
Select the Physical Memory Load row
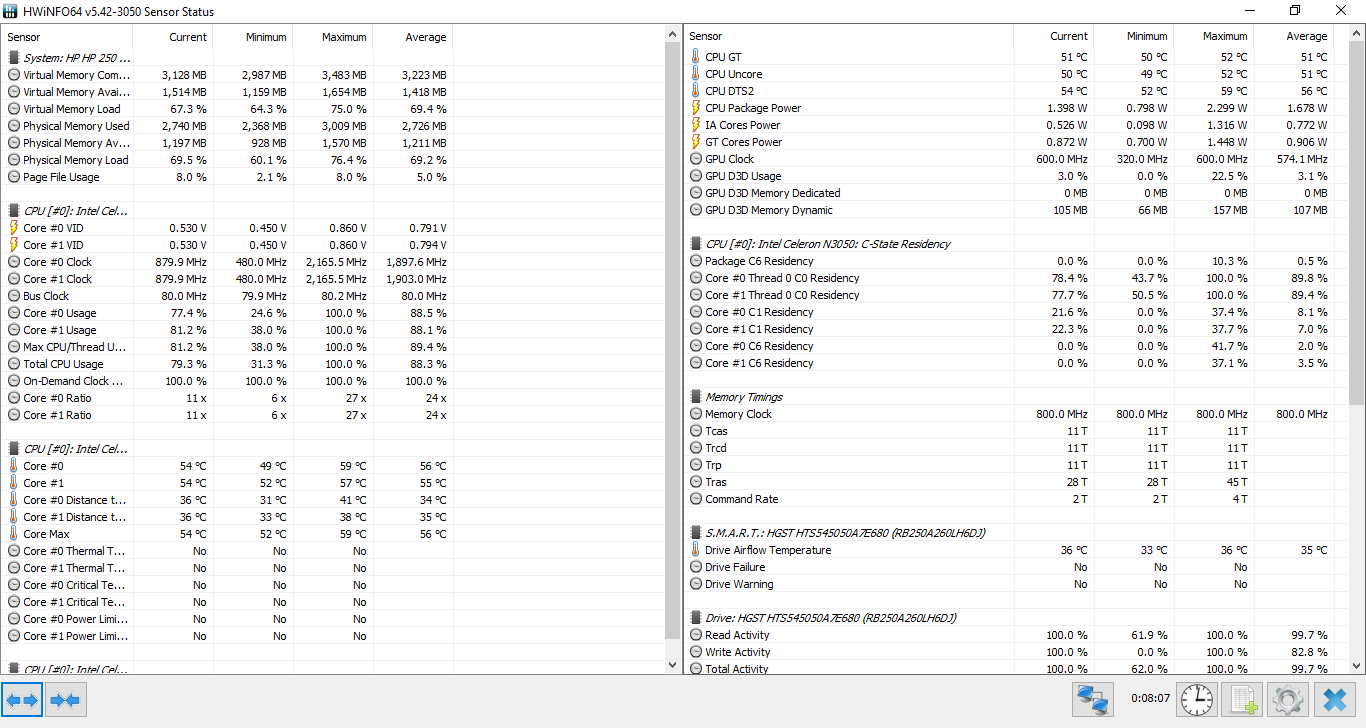(x=228, y=160)
